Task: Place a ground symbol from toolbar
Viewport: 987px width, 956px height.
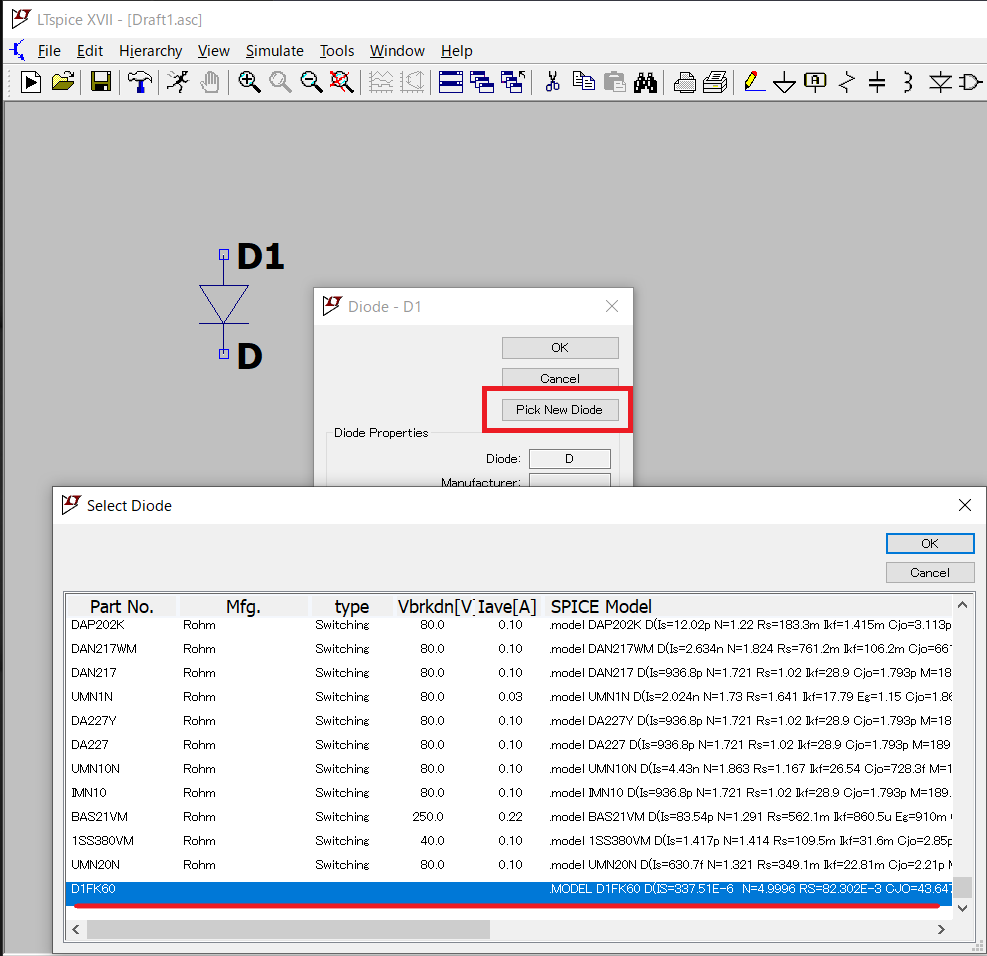Action: coord(785,83)
